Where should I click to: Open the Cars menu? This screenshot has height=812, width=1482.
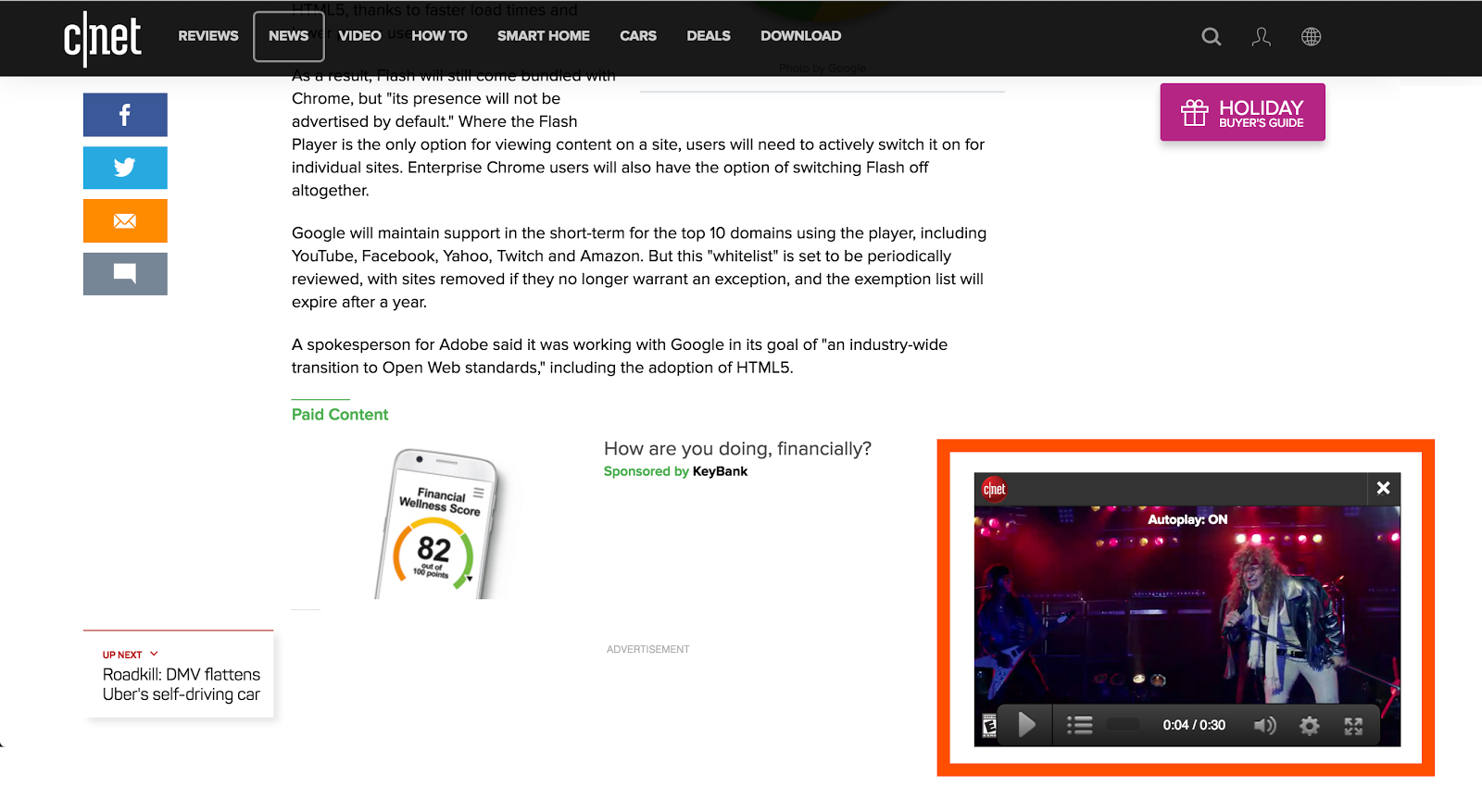638,36
